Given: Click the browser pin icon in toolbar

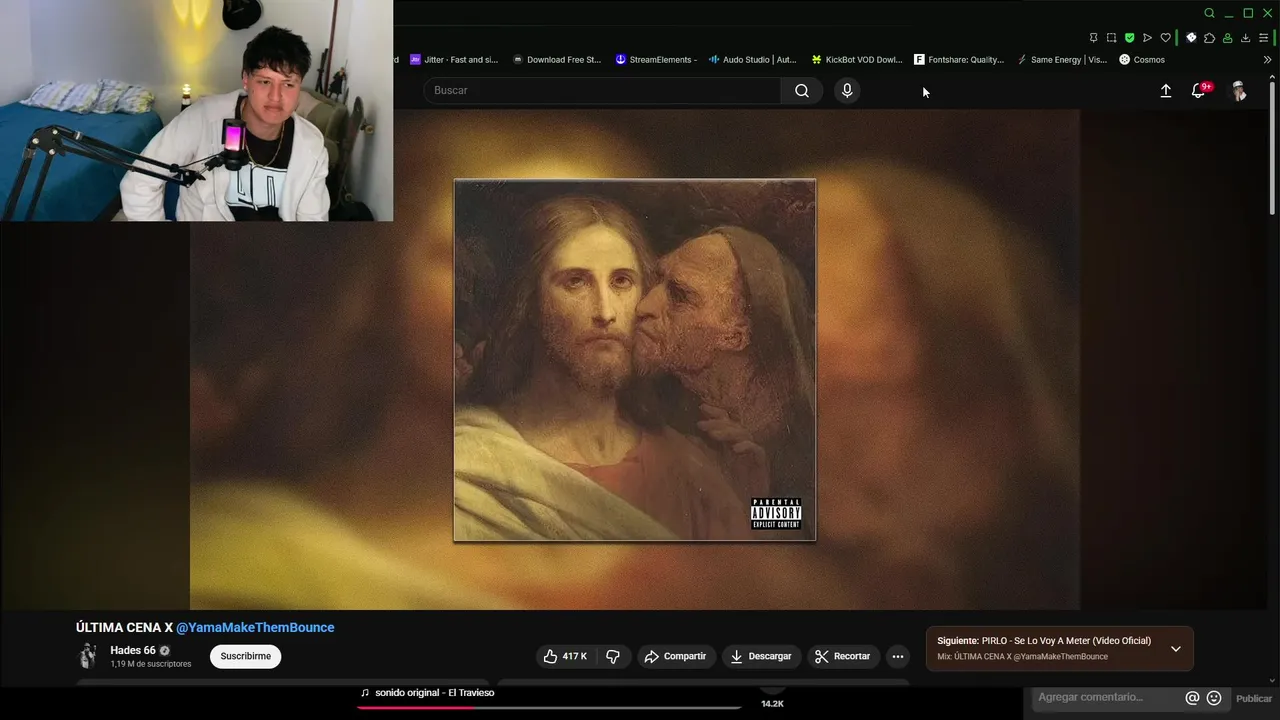Looking at the screenshot, I should tap(1093, 38).
